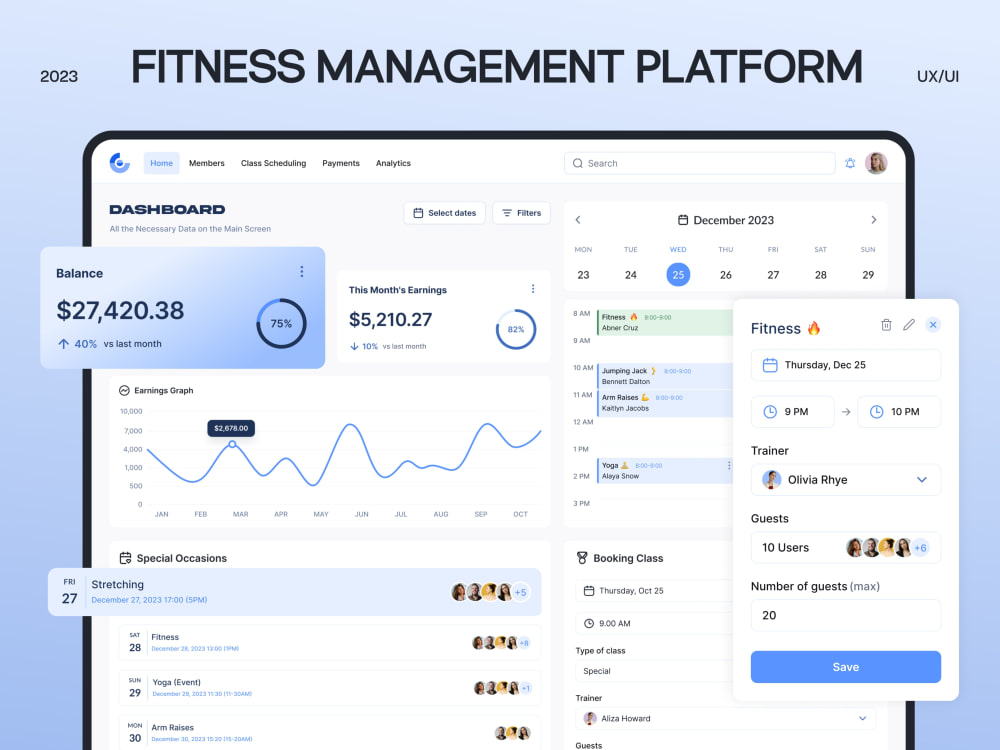Open This Month's Earnings options menu

pyautogui.click(x=533, y=289)
